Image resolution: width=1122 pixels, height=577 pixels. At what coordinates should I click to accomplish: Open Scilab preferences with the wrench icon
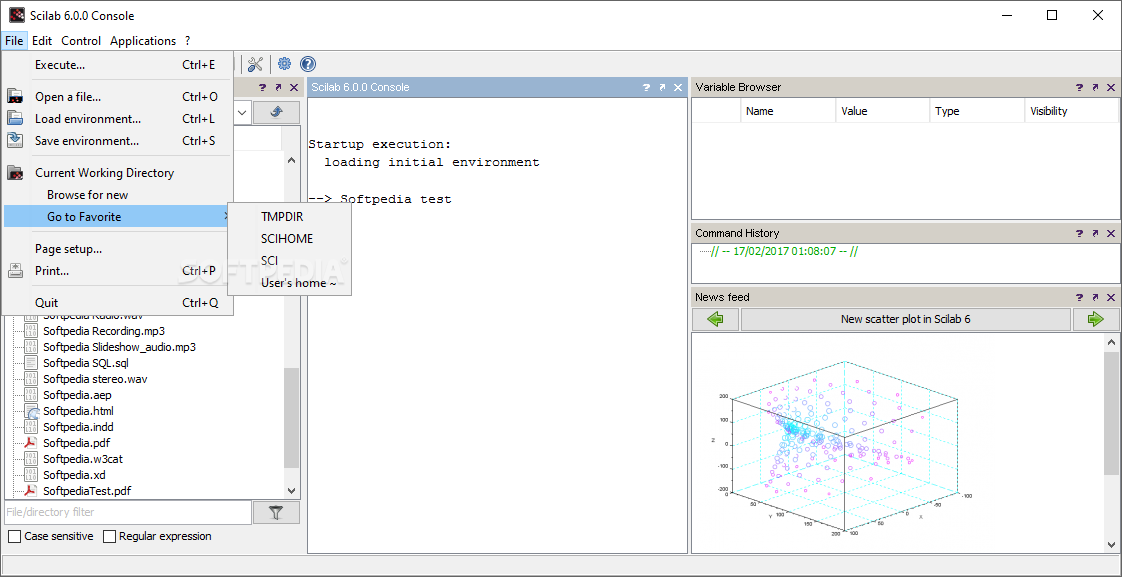click(255, 64)
